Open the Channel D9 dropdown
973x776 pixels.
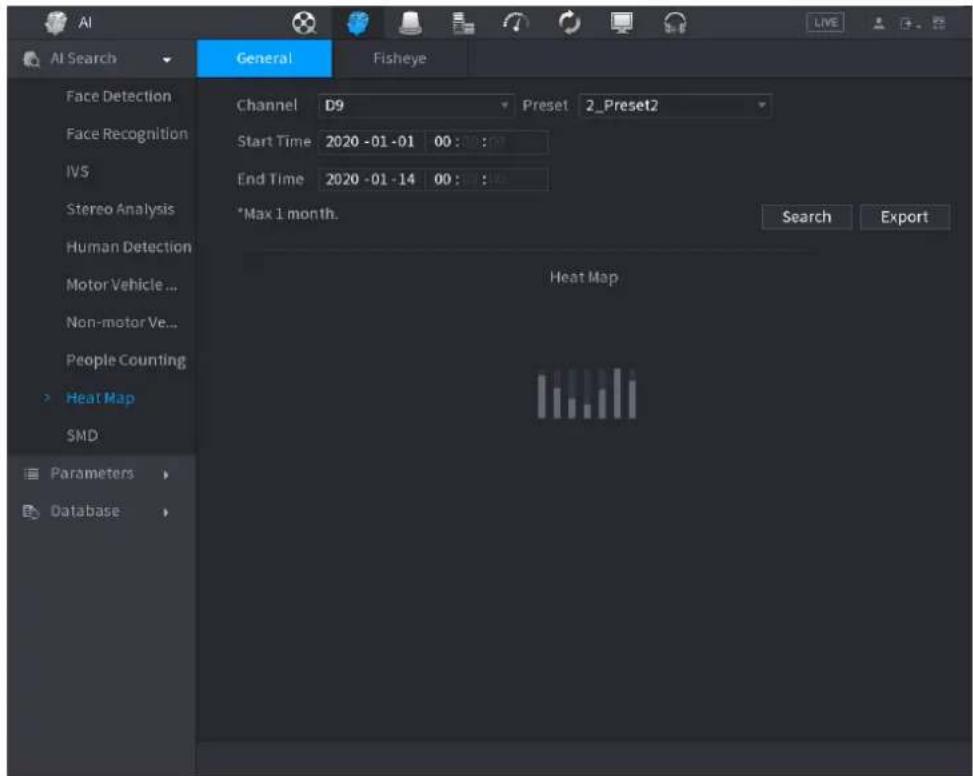tap(416, 105)
